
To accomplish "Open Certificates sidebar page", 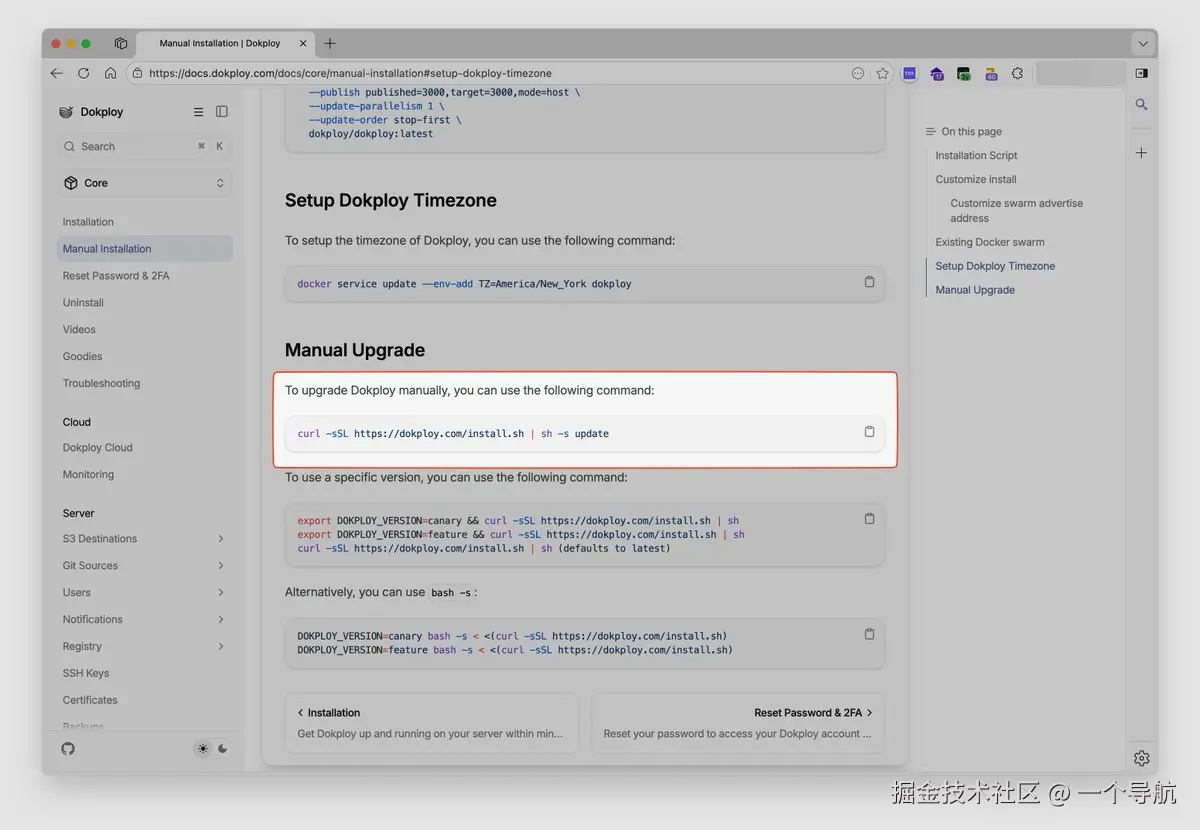I will point(90,701).
